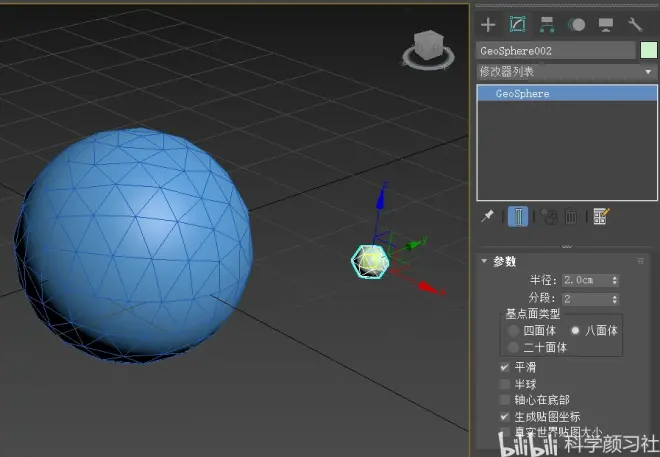This screenshot has width=660, height=457.
Task: Click the green Y axis gizmo arrow
Action: click(x=416, y=244)
